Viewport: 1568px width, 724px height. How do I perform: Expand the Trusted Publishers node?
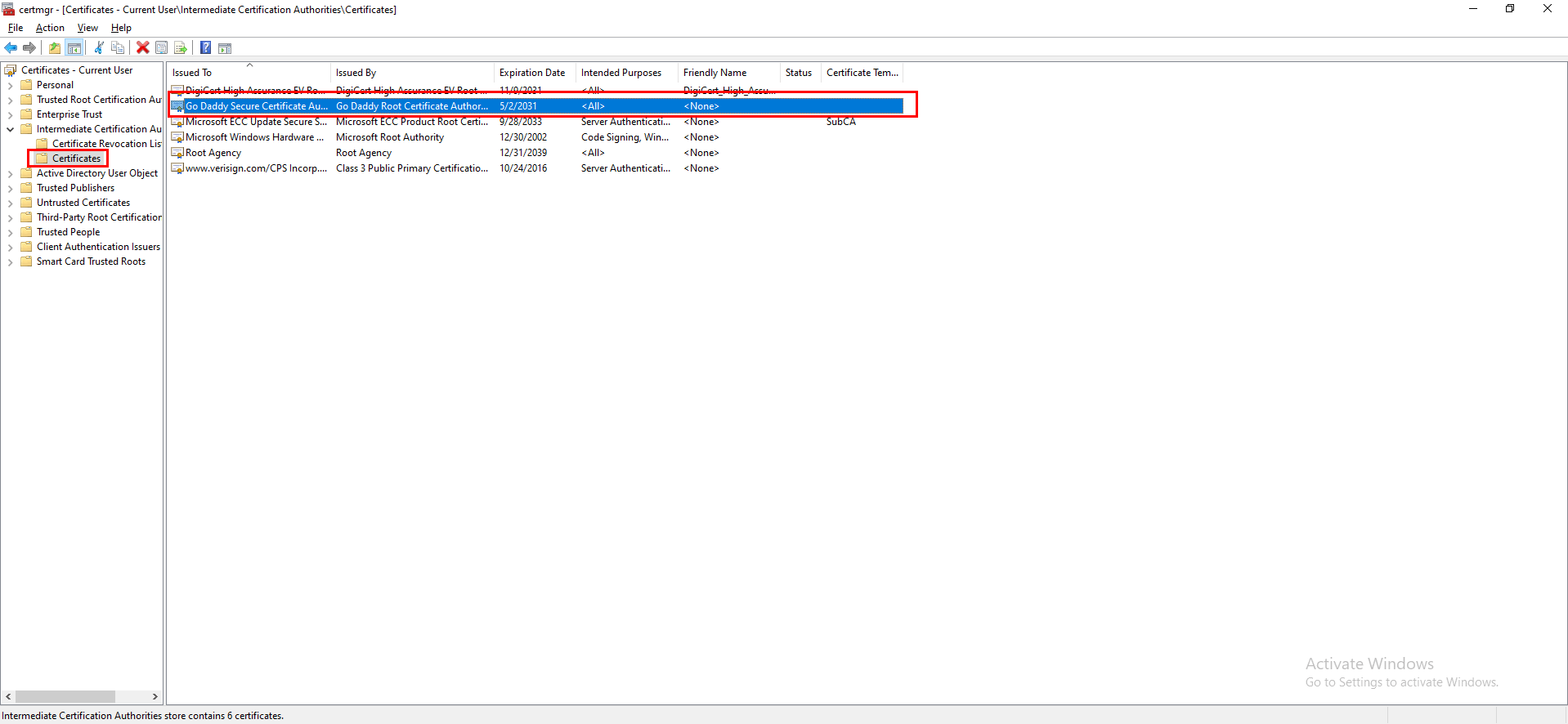tap(10, 188)
